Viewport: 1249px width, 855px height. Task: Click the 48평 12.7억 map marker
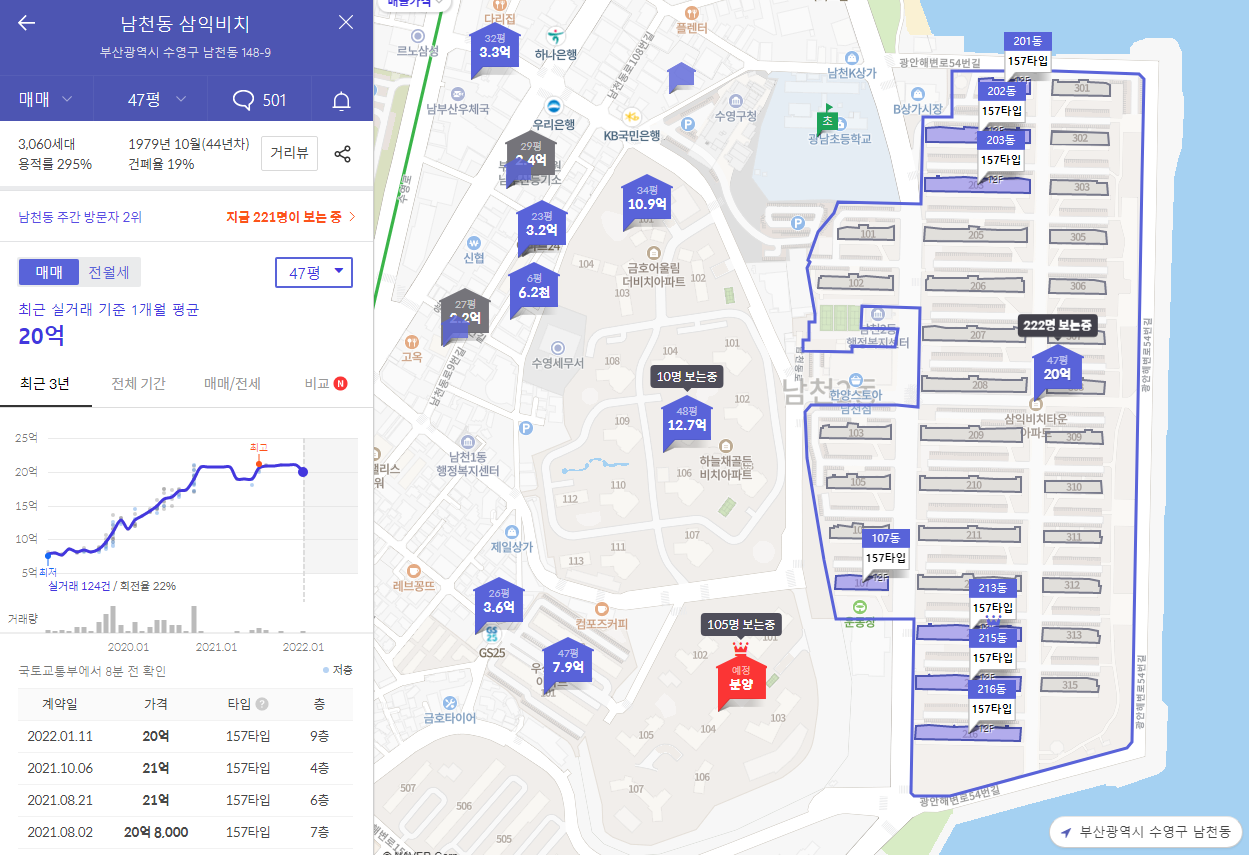(687, 424)
